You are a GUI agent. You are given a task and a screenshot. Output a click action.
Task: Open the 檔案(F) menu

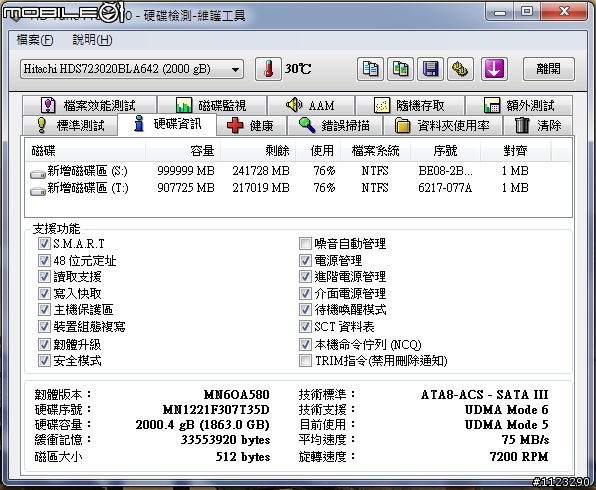coord(35,40)
